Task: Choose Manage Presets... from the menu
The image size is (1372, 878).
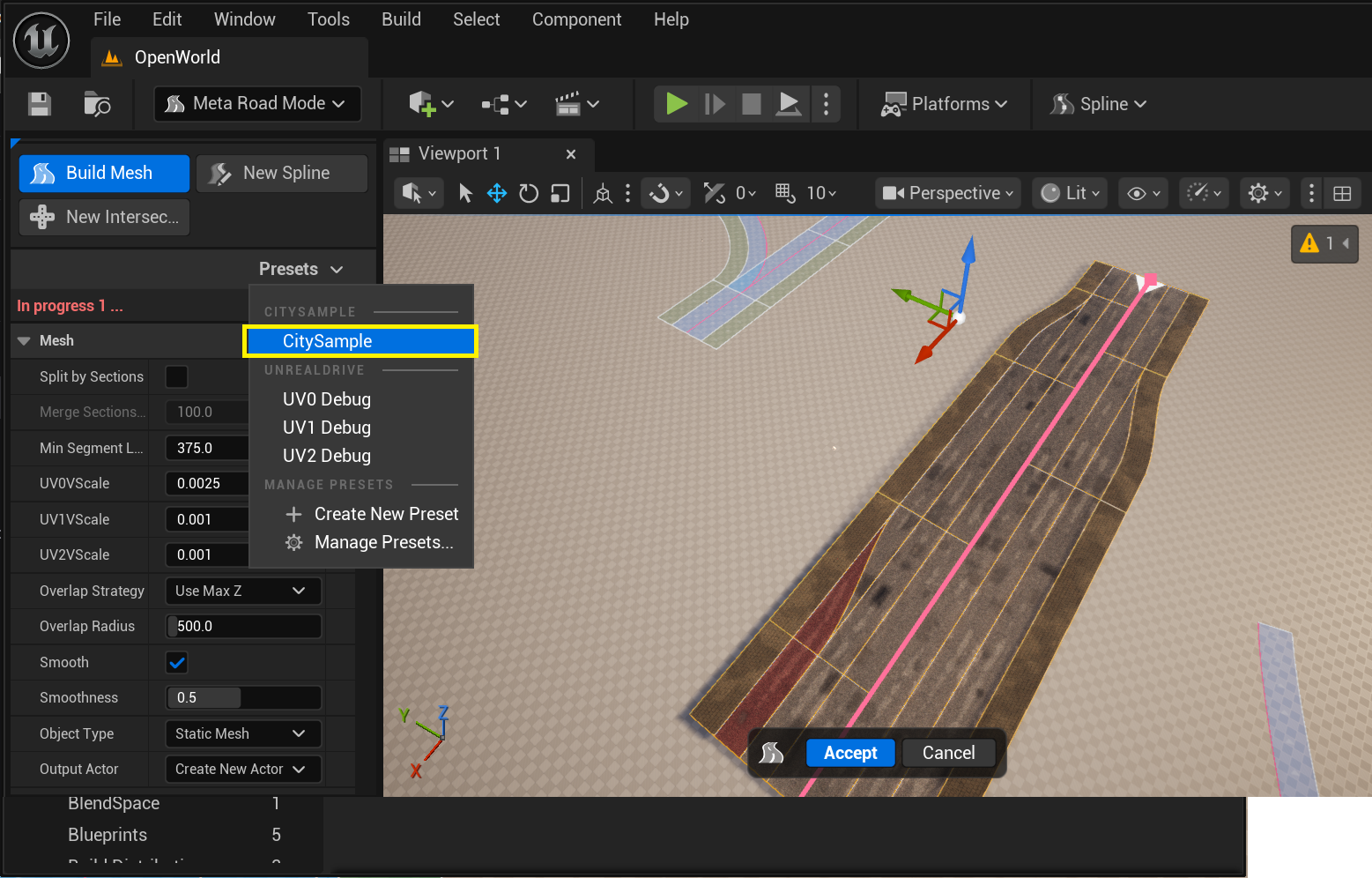Action: (383, 542)
